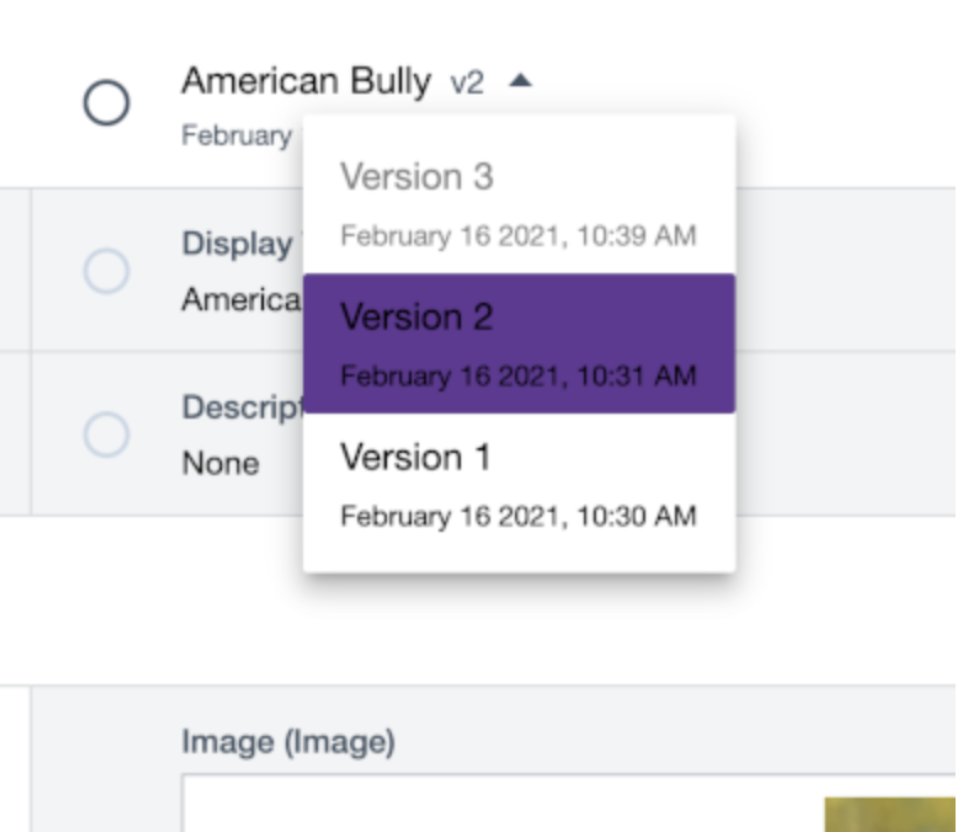Click the February 16 2021, 10:30 AM timestamp
This screenshot has height=832, width=962.
[x=519, y=516]
